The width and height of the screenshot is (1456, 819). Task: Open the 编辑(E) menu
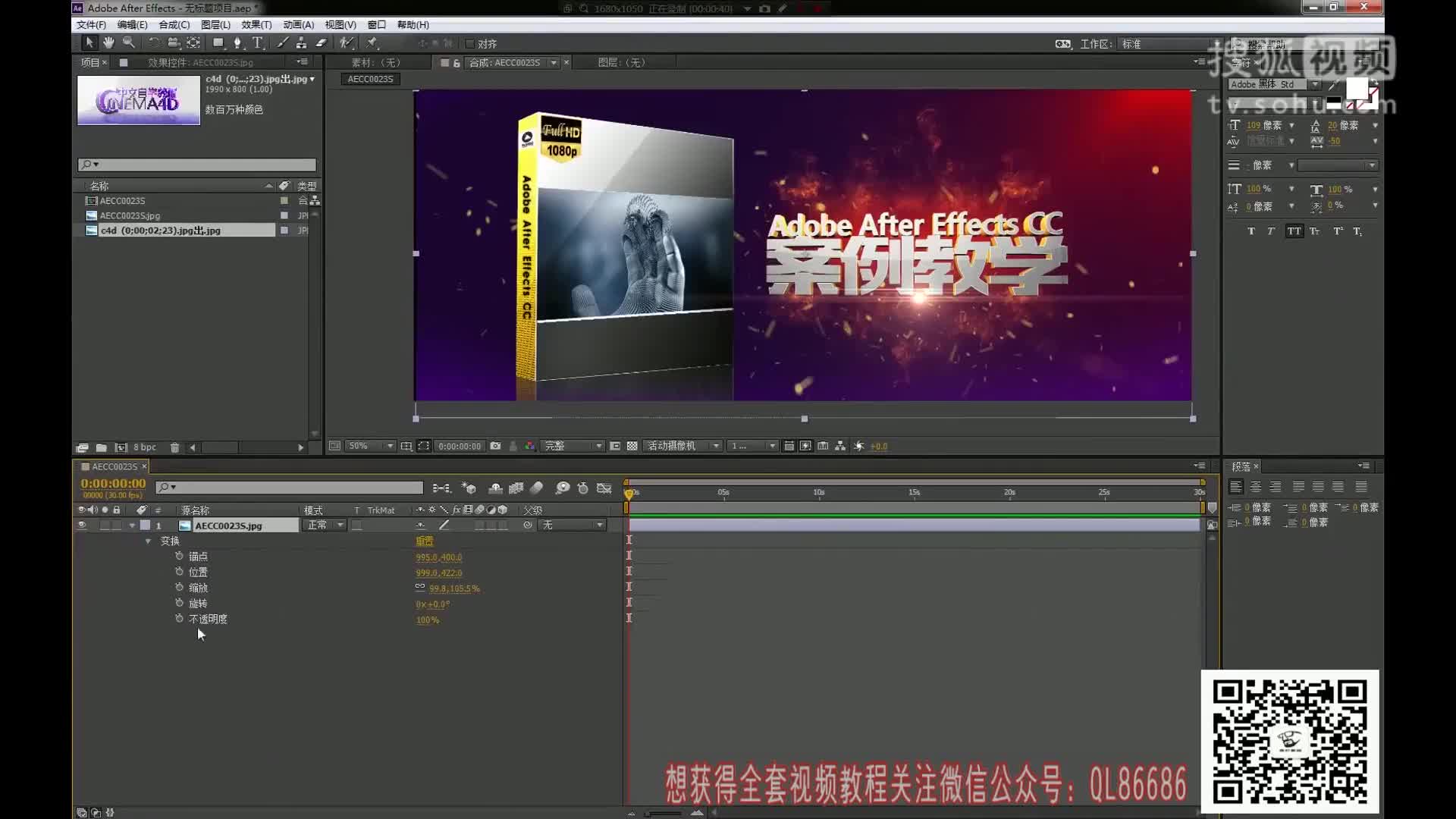click(x=132, y=25)
